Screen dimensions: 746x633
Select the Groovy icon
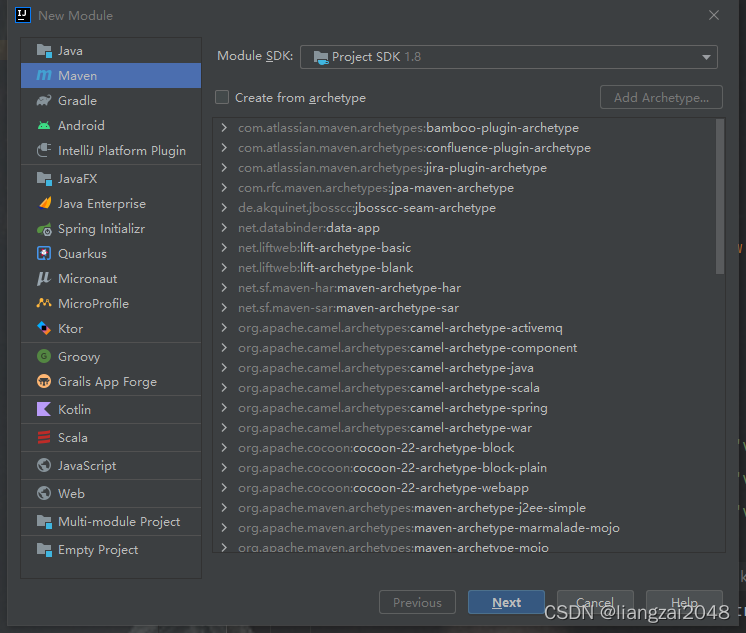click(44, 356)
